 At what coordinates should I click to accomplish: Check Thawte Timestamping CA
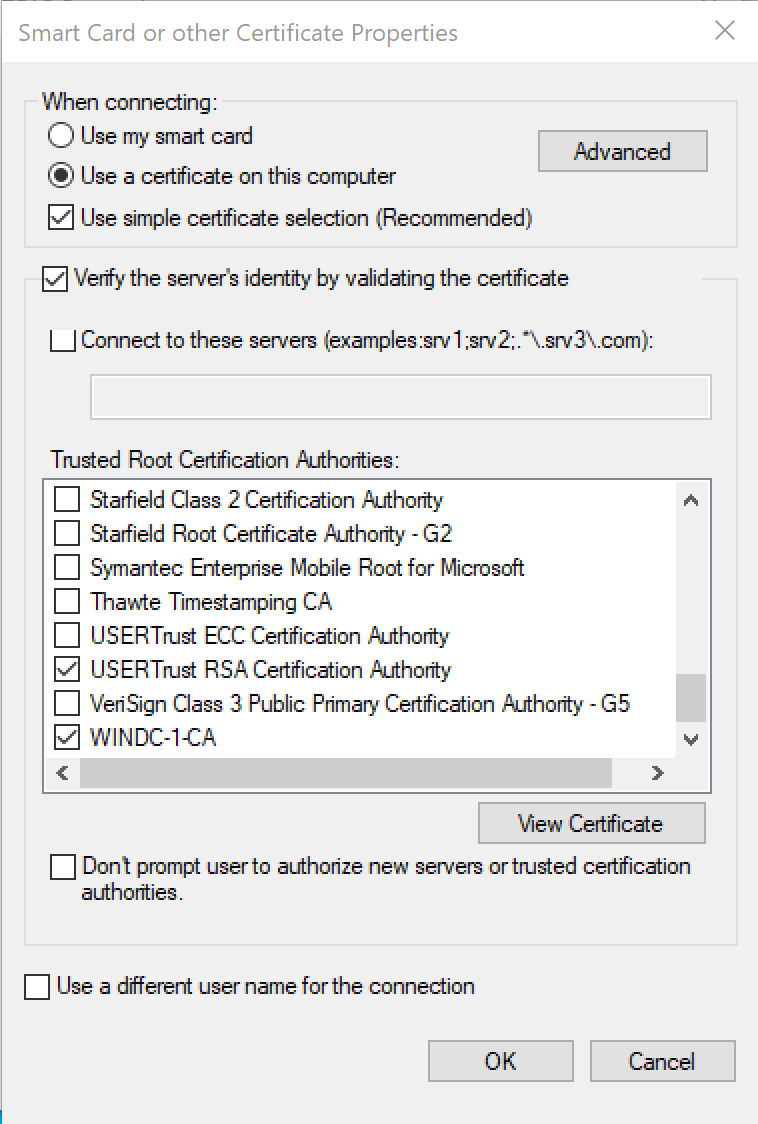tap(67, 600)
